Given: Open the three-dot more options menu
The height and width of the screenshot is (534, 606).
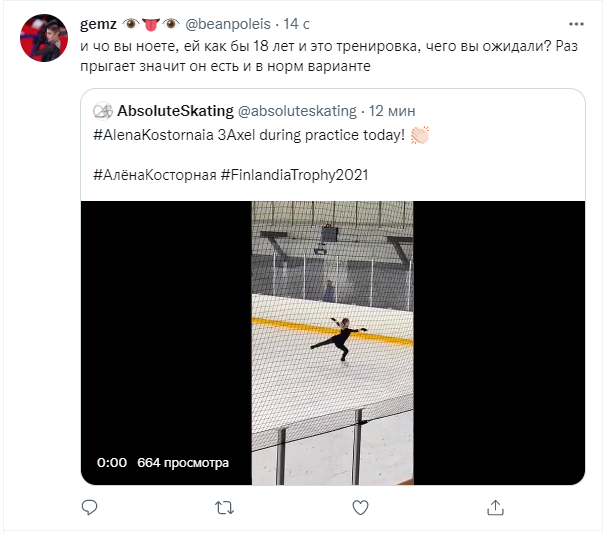Looking at the screenshot, I should click(x=578, y=24).
